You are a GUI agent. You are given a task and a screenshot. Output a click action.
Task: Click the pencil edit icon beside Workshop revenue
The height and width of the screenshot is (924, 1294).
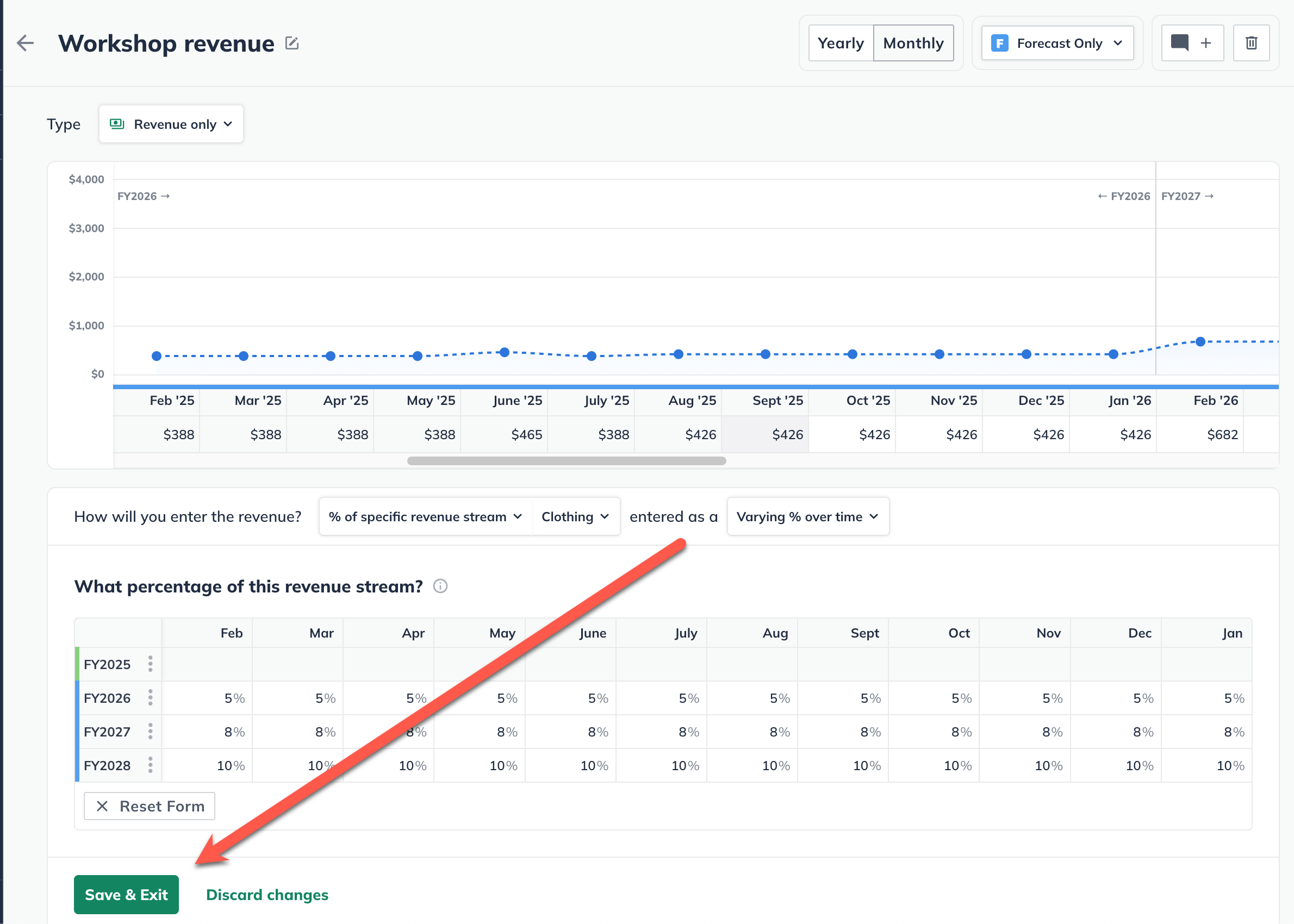(292, 43)
